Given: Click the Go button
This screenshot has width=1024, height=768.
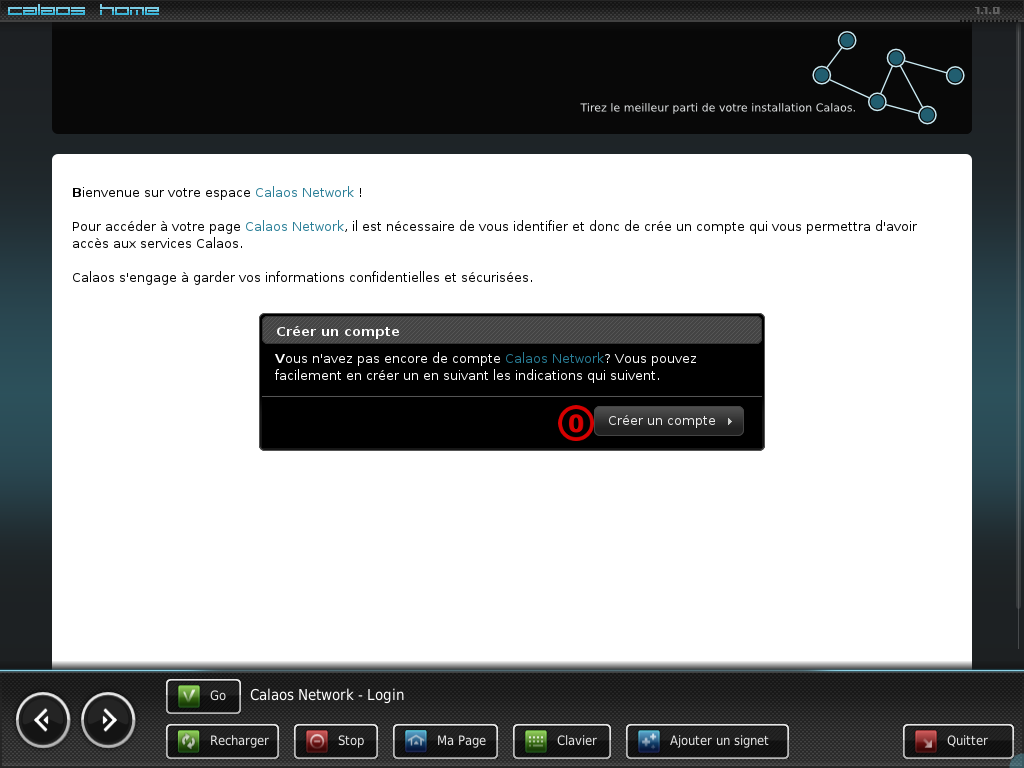Looking at the screenshot, I should click(203, 696).
